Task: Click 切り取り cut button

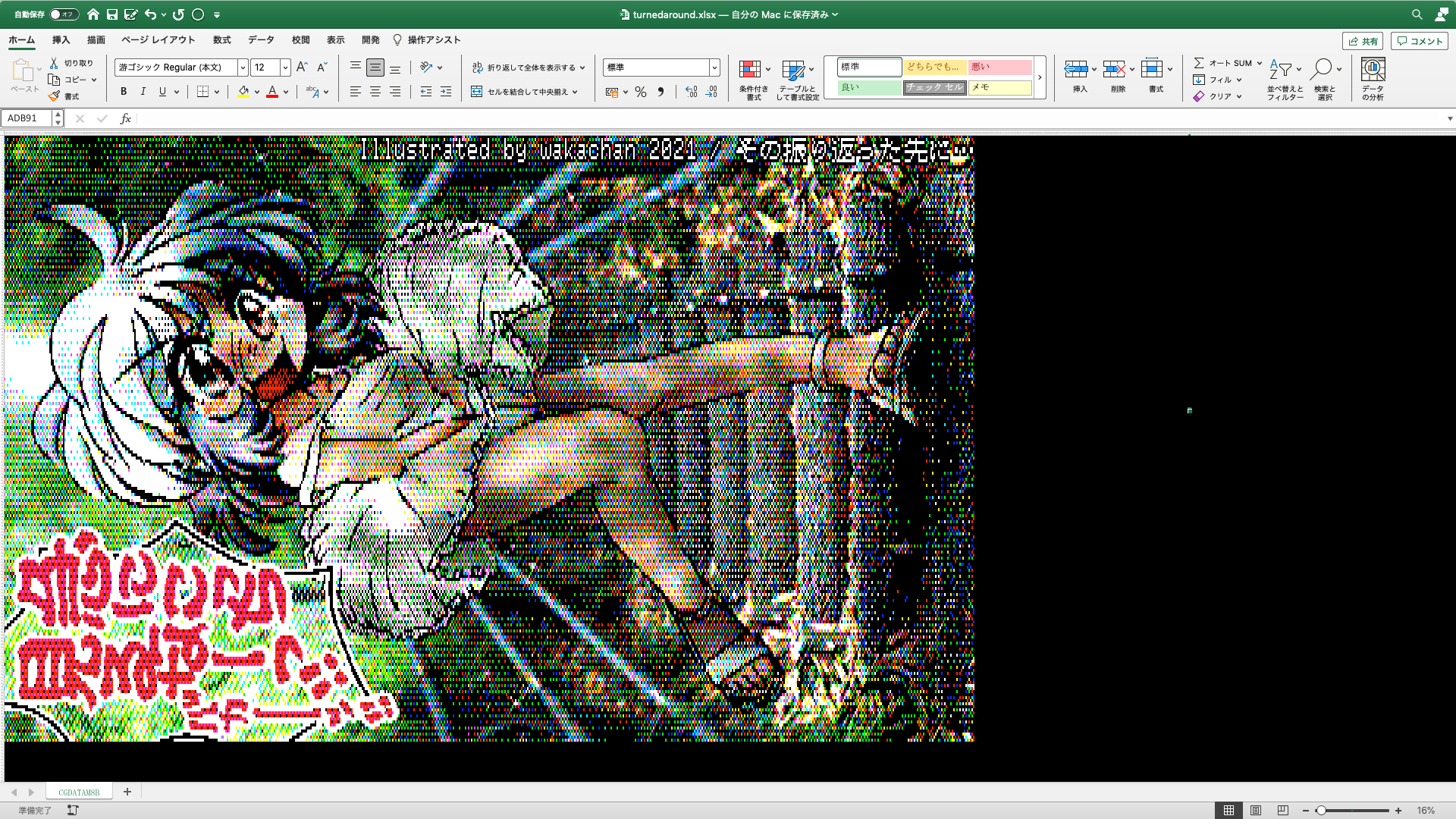Action: point(71,63)
